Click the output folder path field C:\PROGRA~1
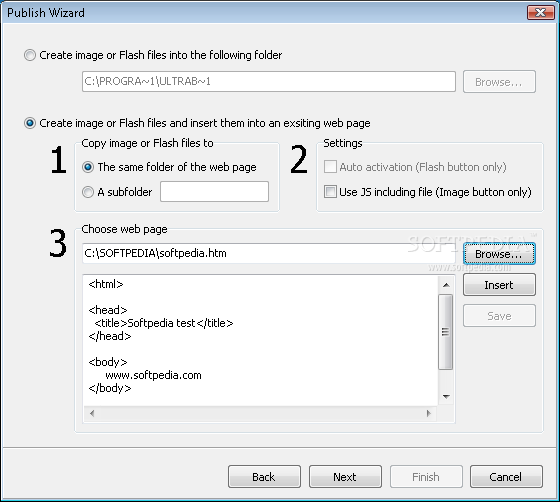Image resolution: width=560 pixels, height=502 pixels. tap(269, 82)
